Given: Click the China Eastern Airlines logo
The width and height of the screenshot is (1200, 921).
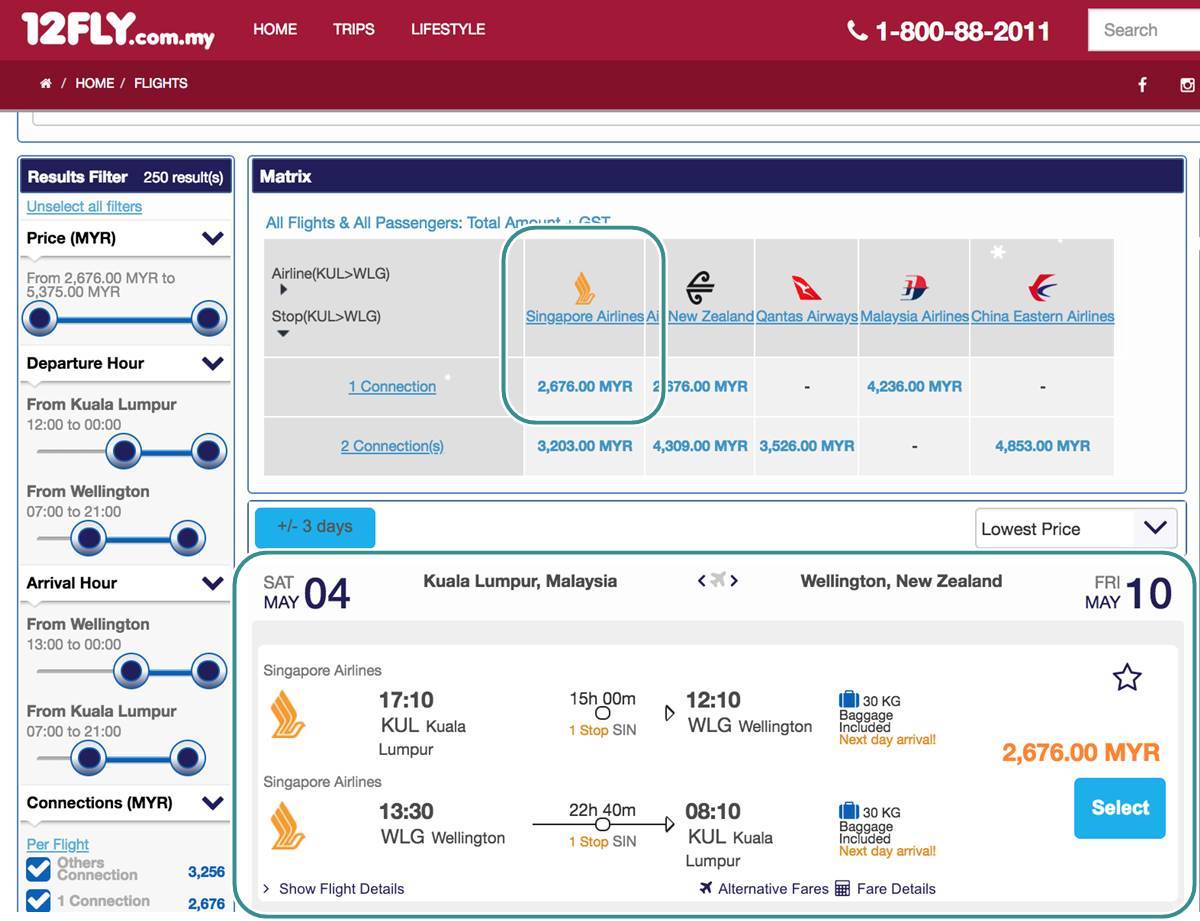Looking at the screenshot, I should [x=1042, y=288].
